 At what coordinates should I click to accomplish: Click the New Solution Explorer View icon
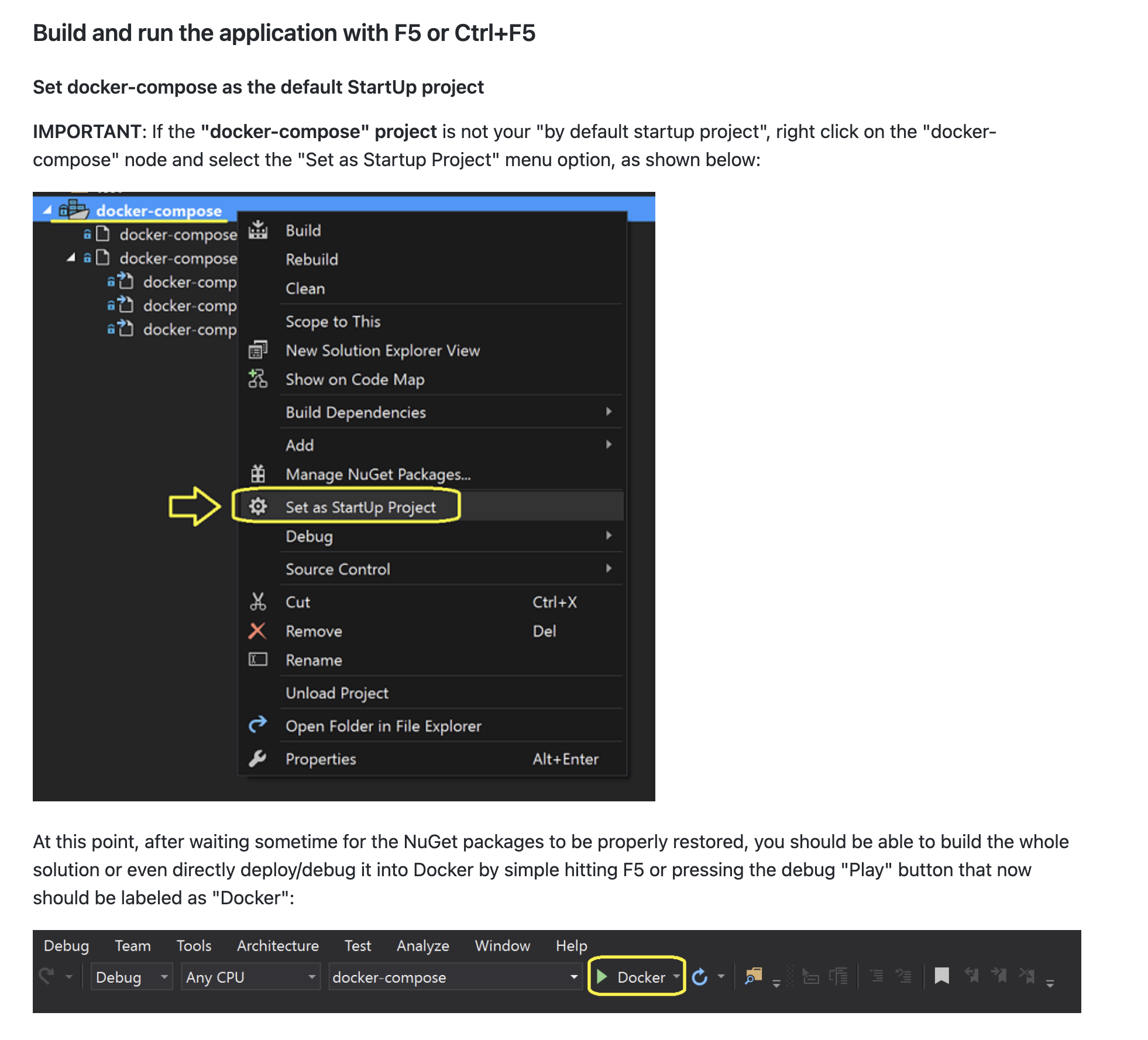257,350
